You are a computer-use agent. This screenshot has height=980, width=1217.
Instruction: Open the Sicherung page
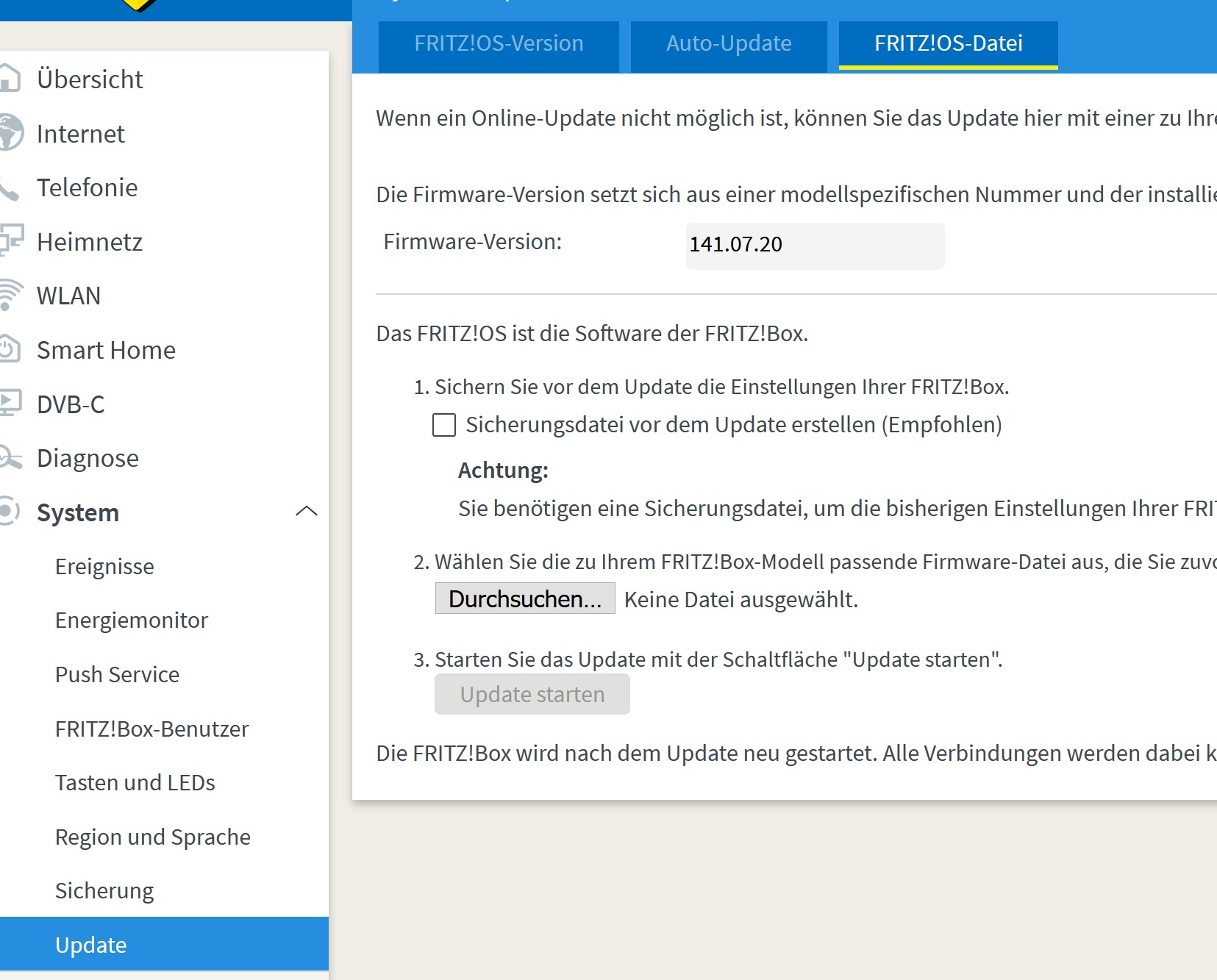tap(104, 891)
